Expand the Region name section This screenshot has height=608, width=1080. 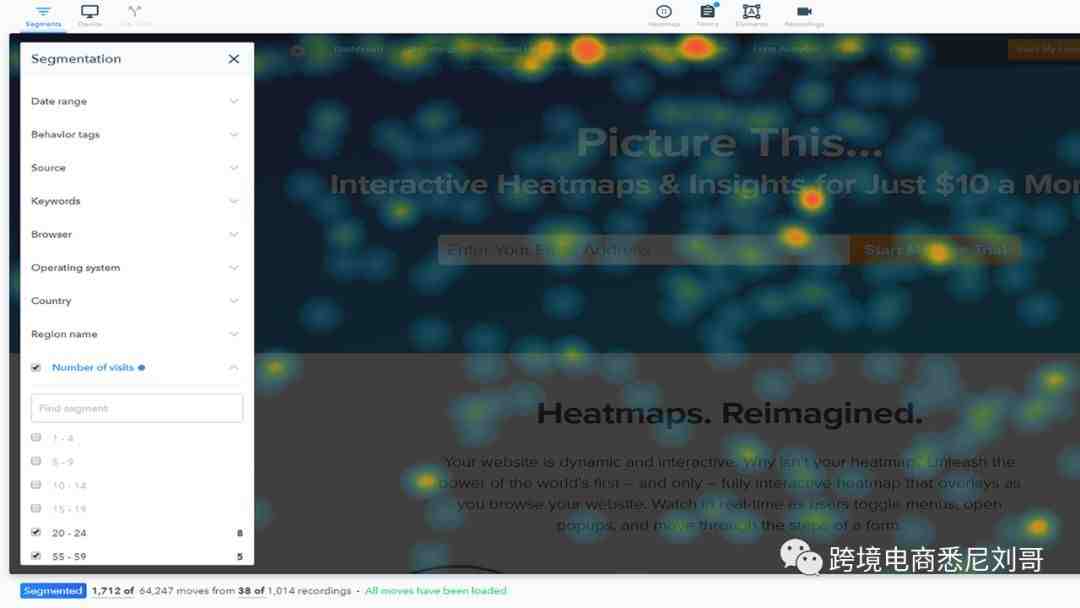pos(136,334)
